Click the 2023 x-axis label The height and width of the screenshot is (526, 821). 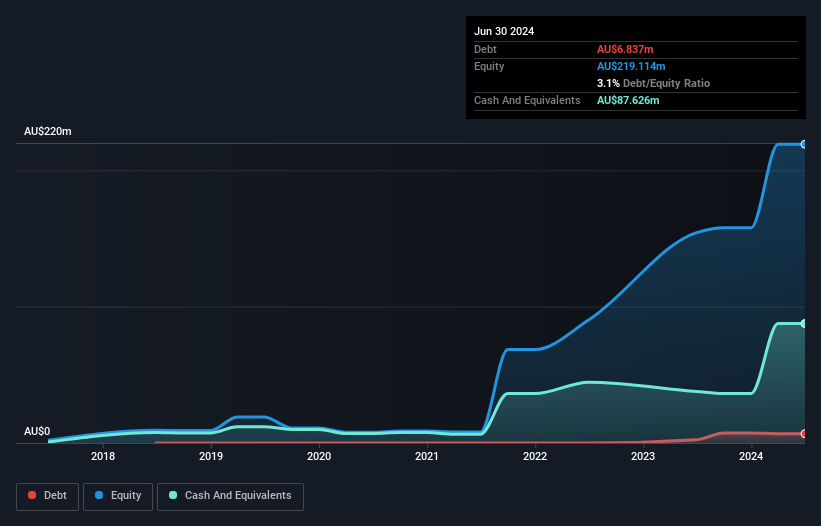tap(643, 456)
